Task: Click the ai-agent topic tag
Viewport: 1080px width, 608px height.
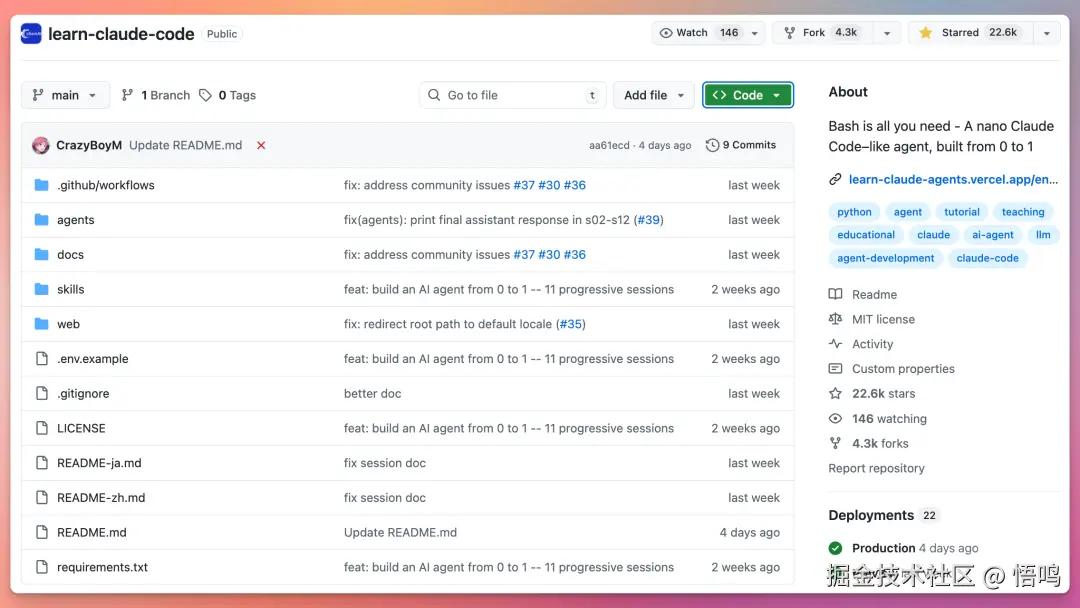Action: [x=993, y=235]
